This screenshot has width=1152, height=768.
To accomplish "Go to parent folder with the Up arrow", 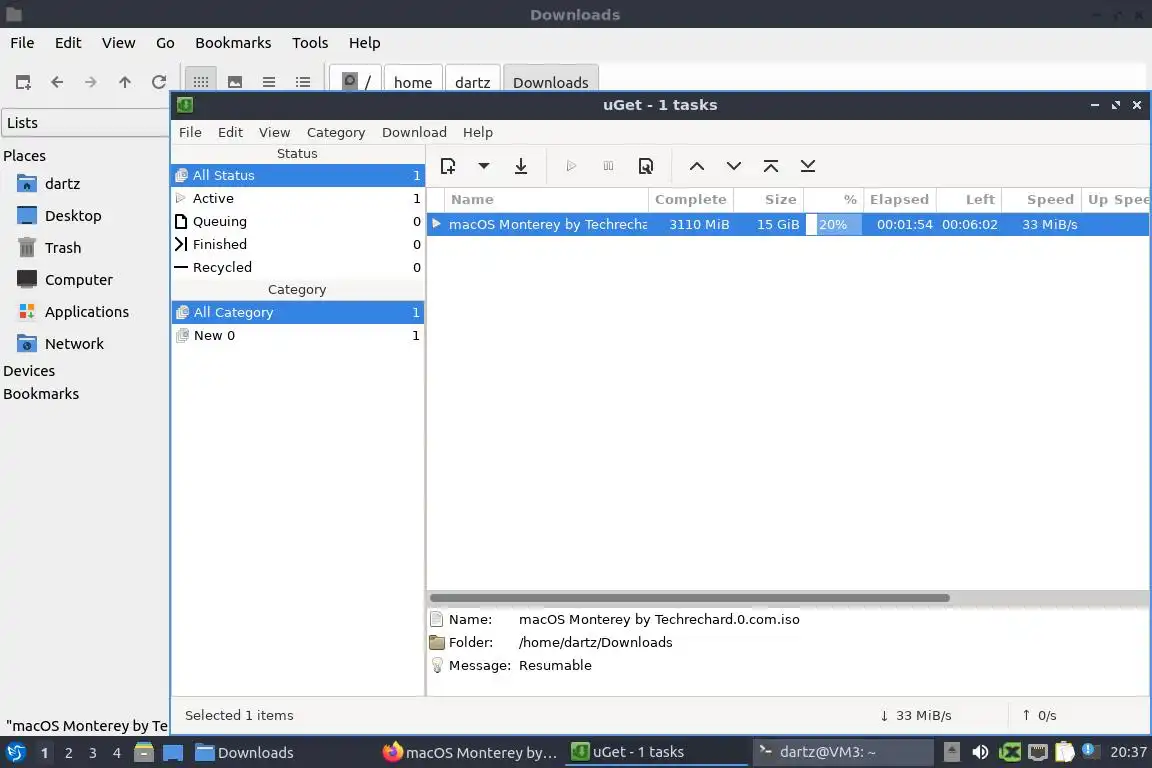I will [124, 82].
